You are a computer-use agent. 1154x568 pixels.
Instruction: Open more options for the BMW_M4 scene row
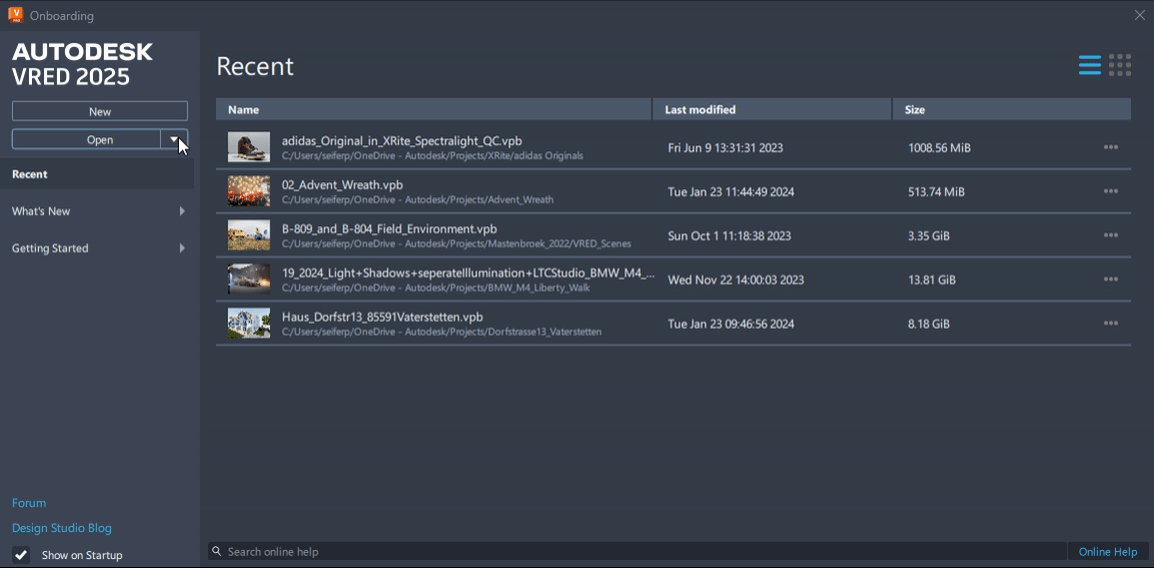coord(1111,280)
